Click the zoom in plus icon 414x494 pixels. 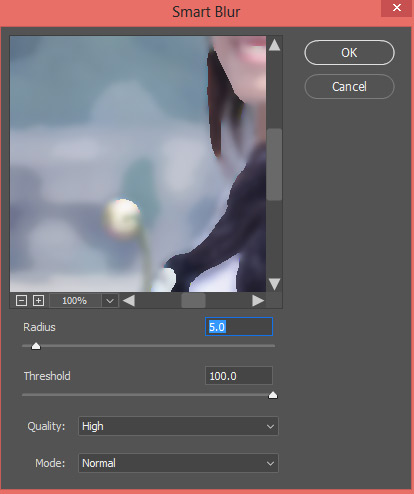pyautogui.click(x=38, y=301)
